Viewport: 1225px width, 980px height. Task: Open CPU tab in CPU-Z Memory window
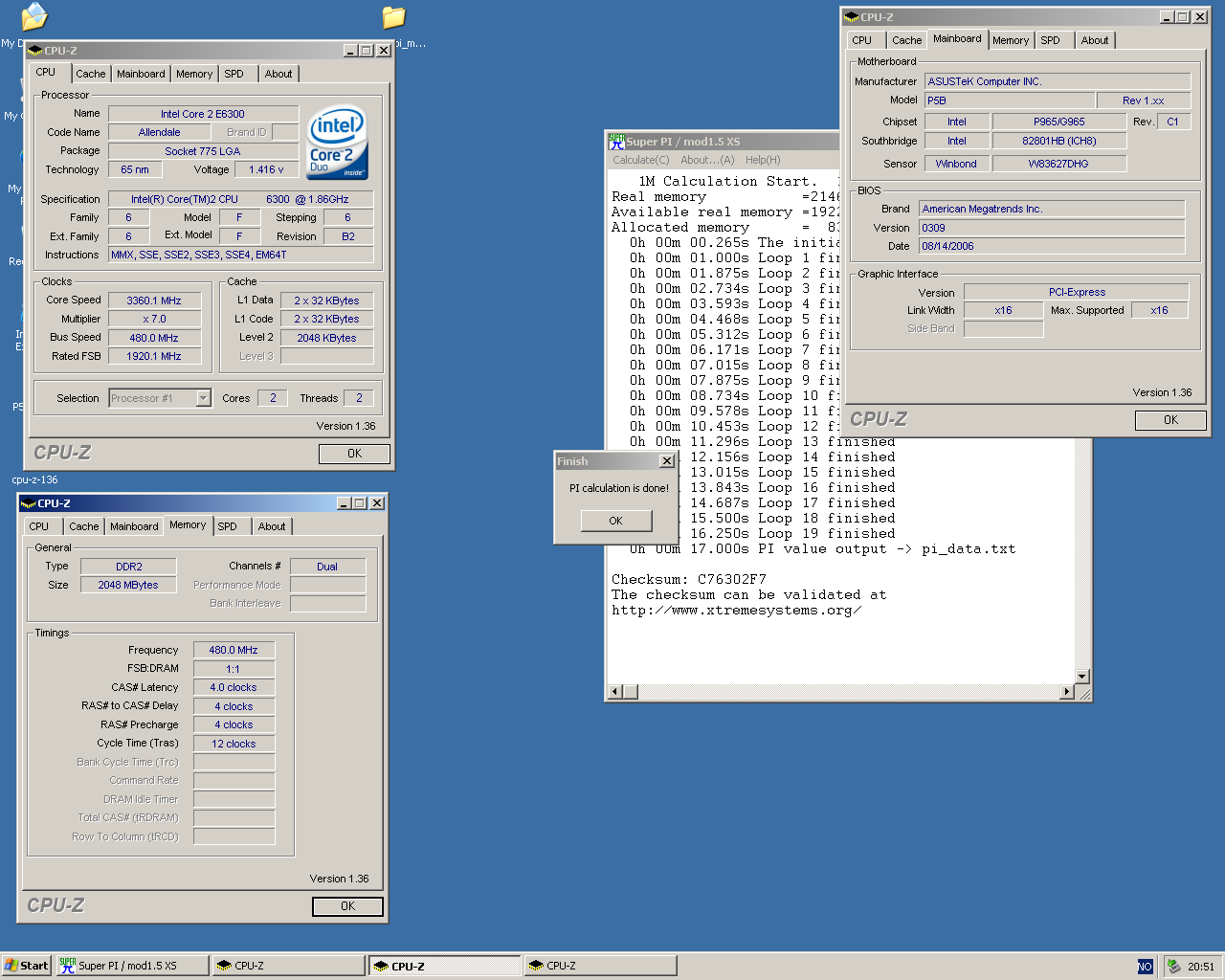[x=39, y=526]
